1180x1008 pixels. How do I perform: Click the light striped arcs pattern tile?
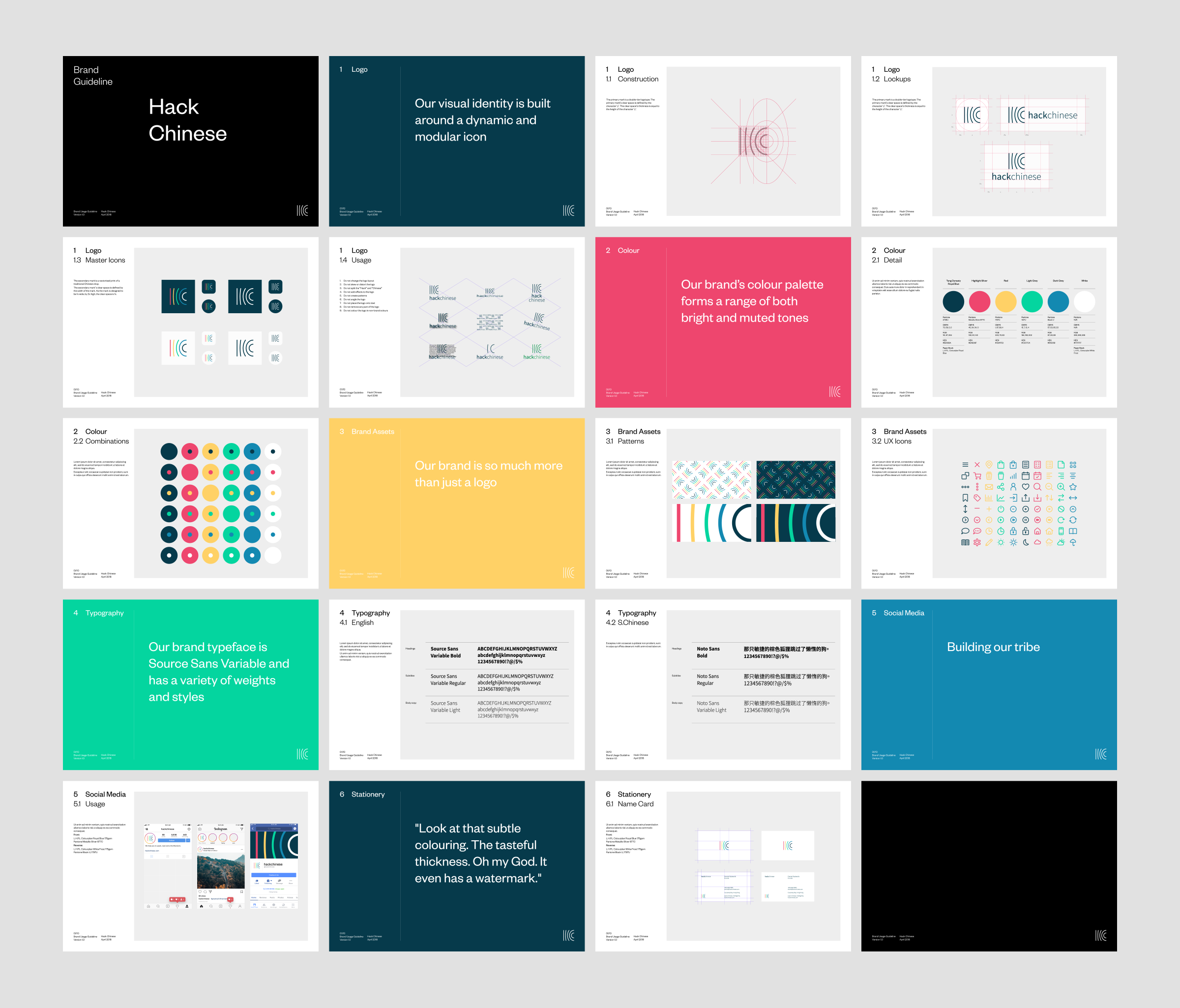[x=712, y=522]
